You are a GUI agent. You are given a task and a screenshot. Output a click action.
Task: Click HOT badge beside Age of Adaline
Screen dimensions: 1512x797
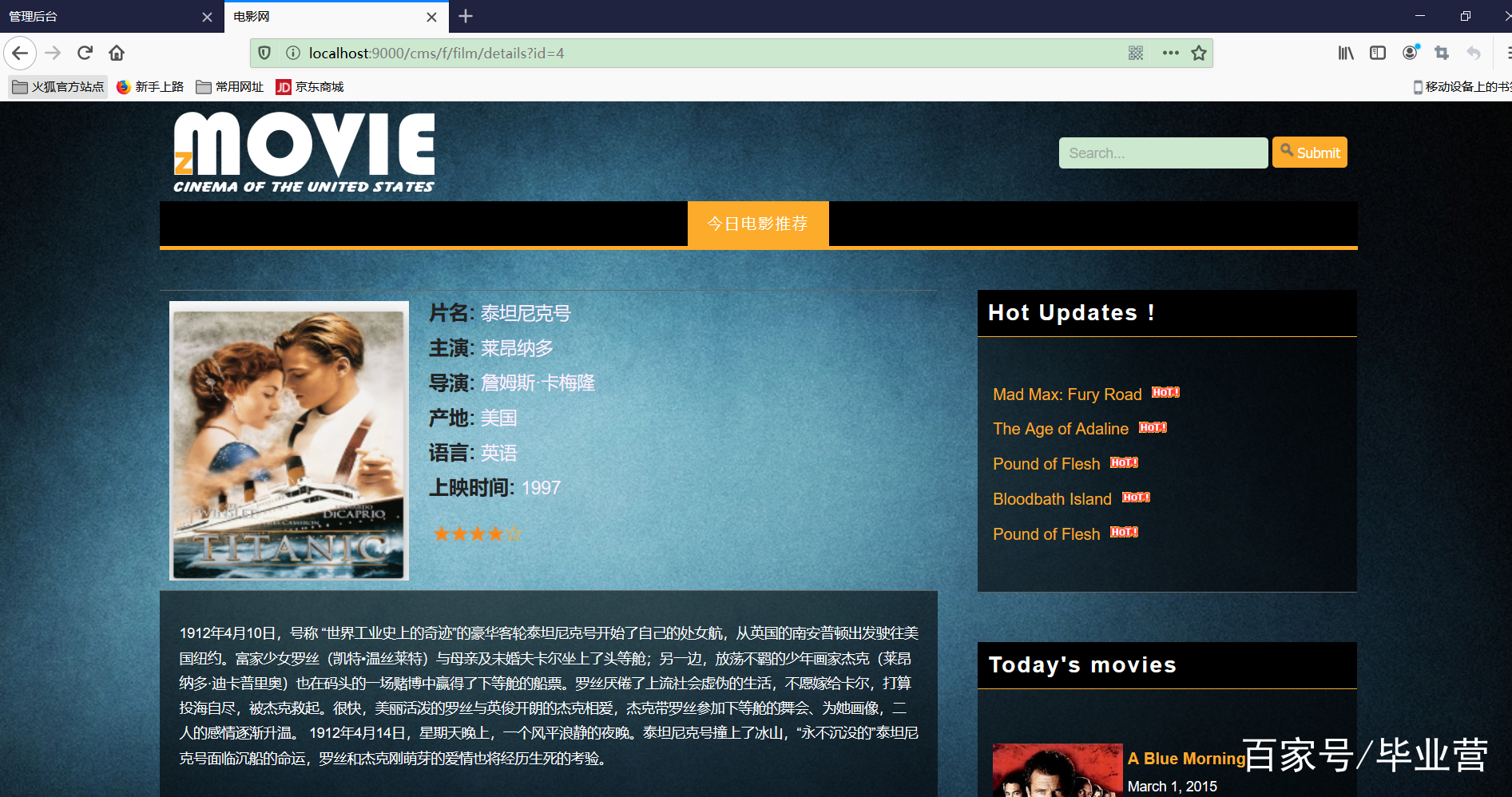click(x=1153, y=427)
